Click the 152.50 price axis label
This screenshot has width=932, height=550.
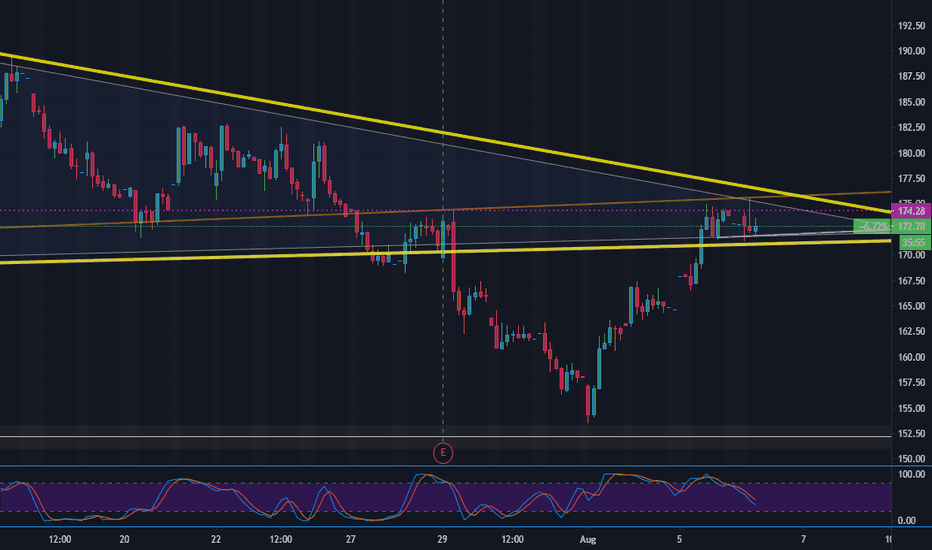(x=911, y=433)
